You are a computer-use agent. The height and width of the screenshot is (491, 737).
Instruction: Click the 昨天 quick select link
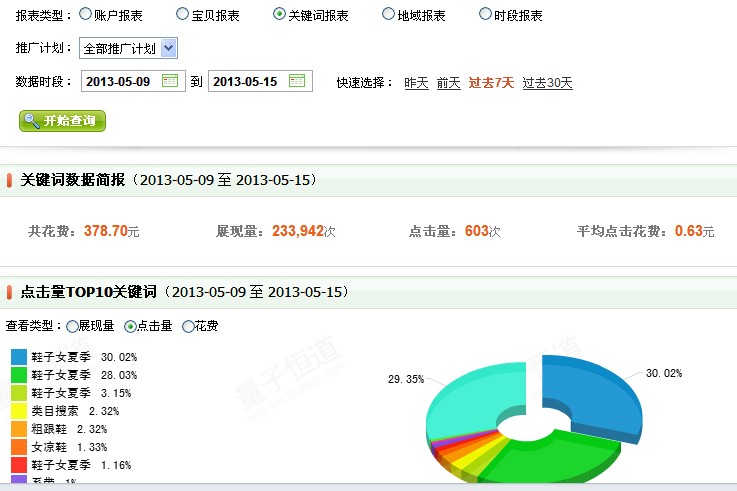(416, 83)
